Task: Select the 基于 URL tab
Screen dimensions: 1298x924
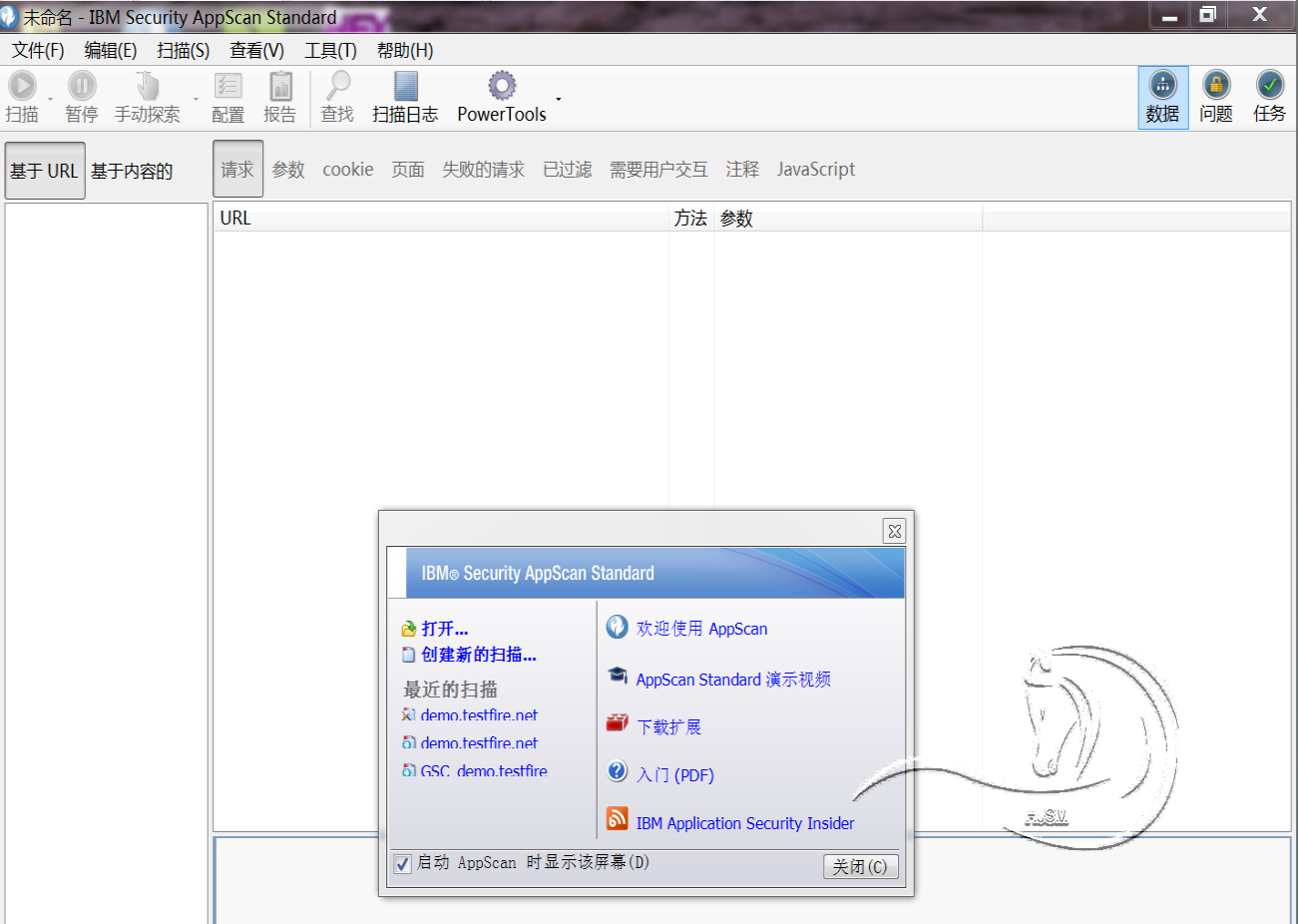Action: tap(45, 171)
